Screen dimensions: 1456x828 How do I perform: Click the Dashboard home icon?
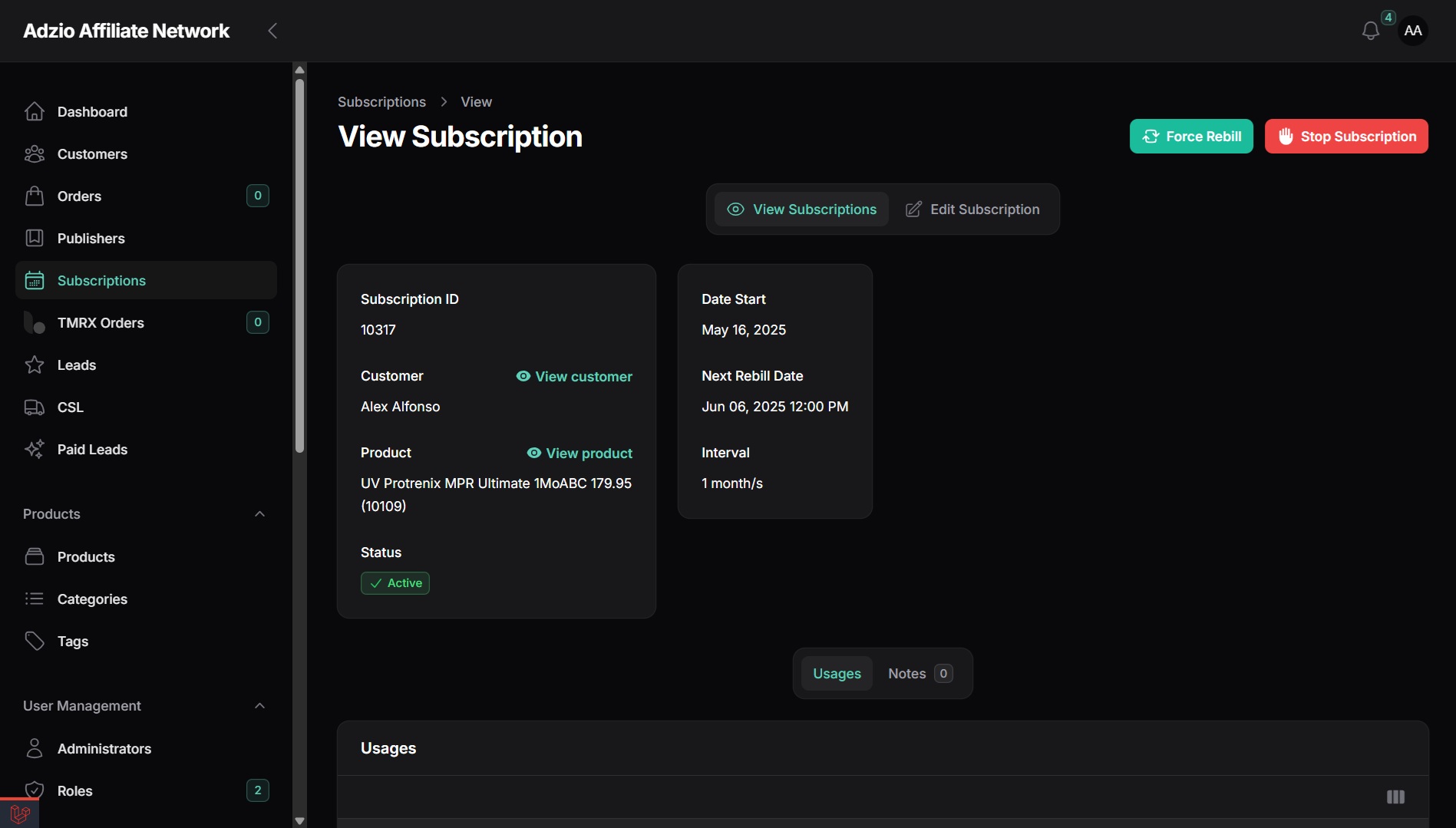coord(35,111)
